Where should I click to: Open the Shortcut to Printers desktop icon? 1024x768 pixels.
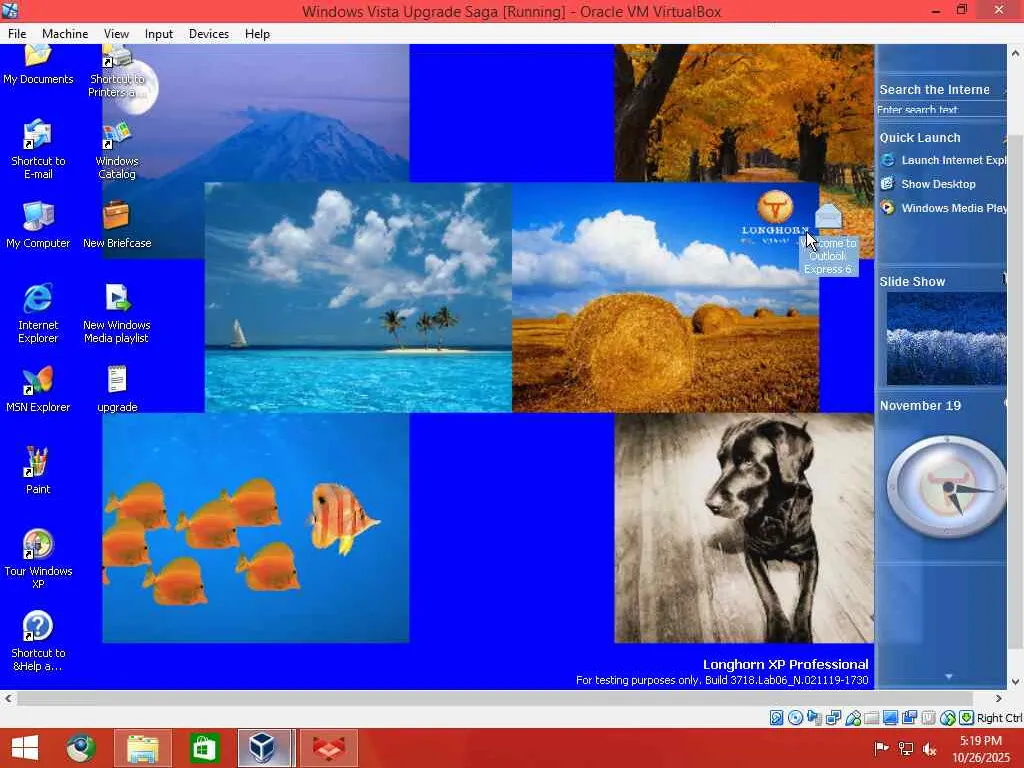(x=117, y=71)
